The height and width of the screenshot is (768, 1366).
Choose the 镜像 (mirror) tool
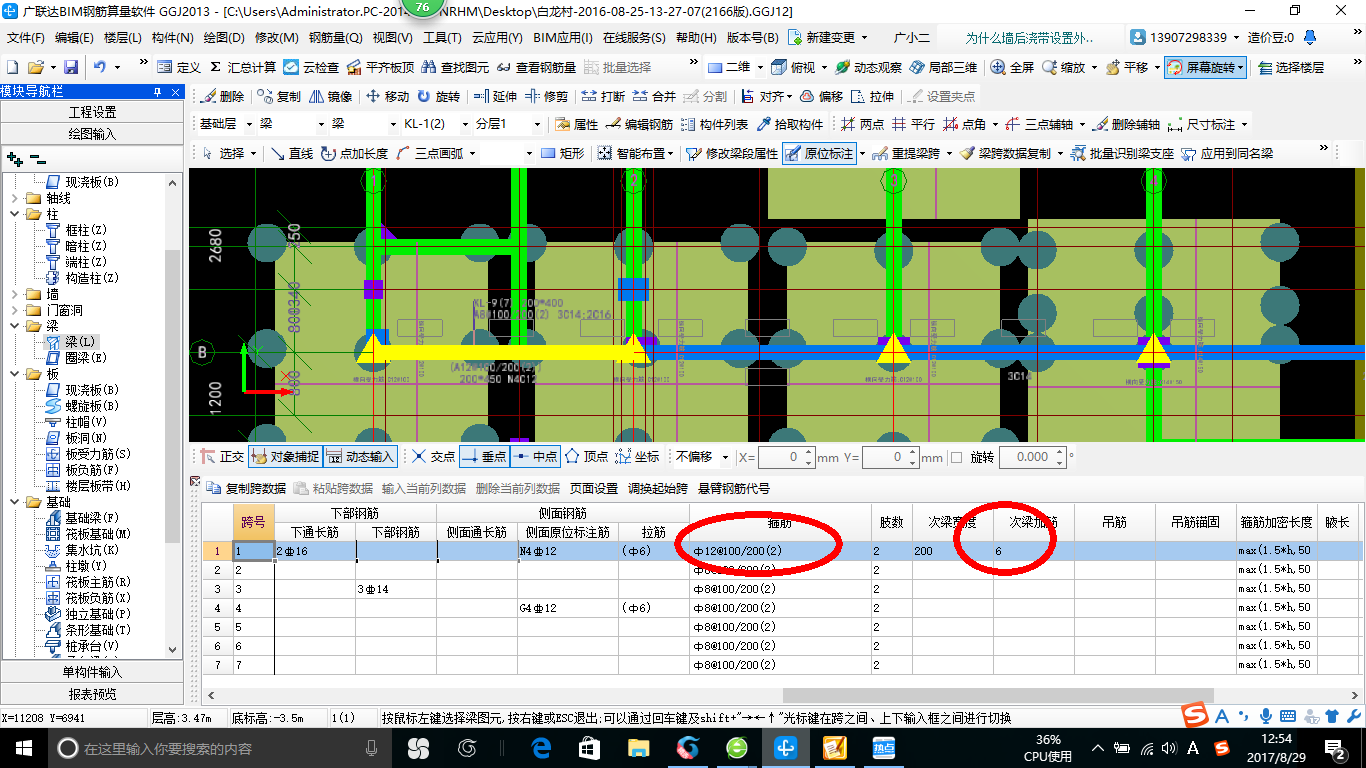331,97
